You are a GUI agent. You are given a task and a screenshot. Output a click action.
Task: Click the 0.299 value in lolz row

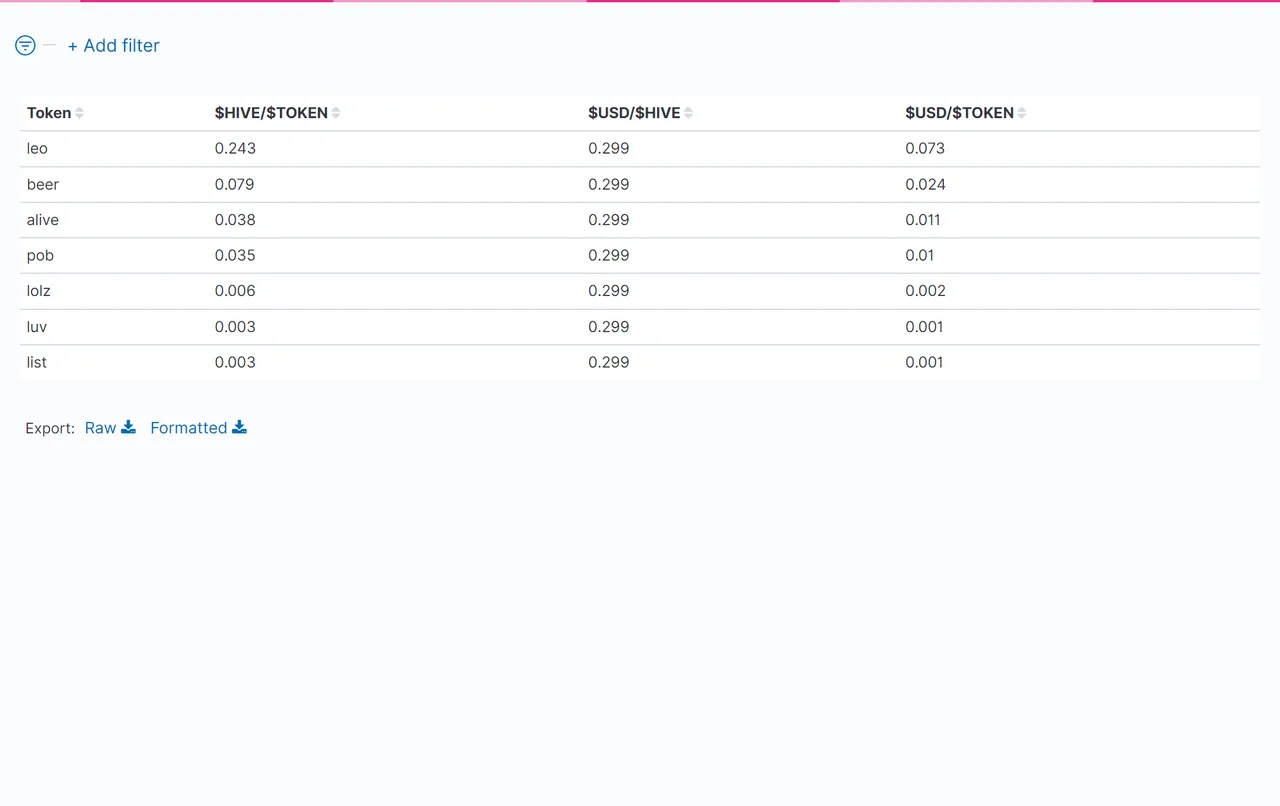(609, 291)
